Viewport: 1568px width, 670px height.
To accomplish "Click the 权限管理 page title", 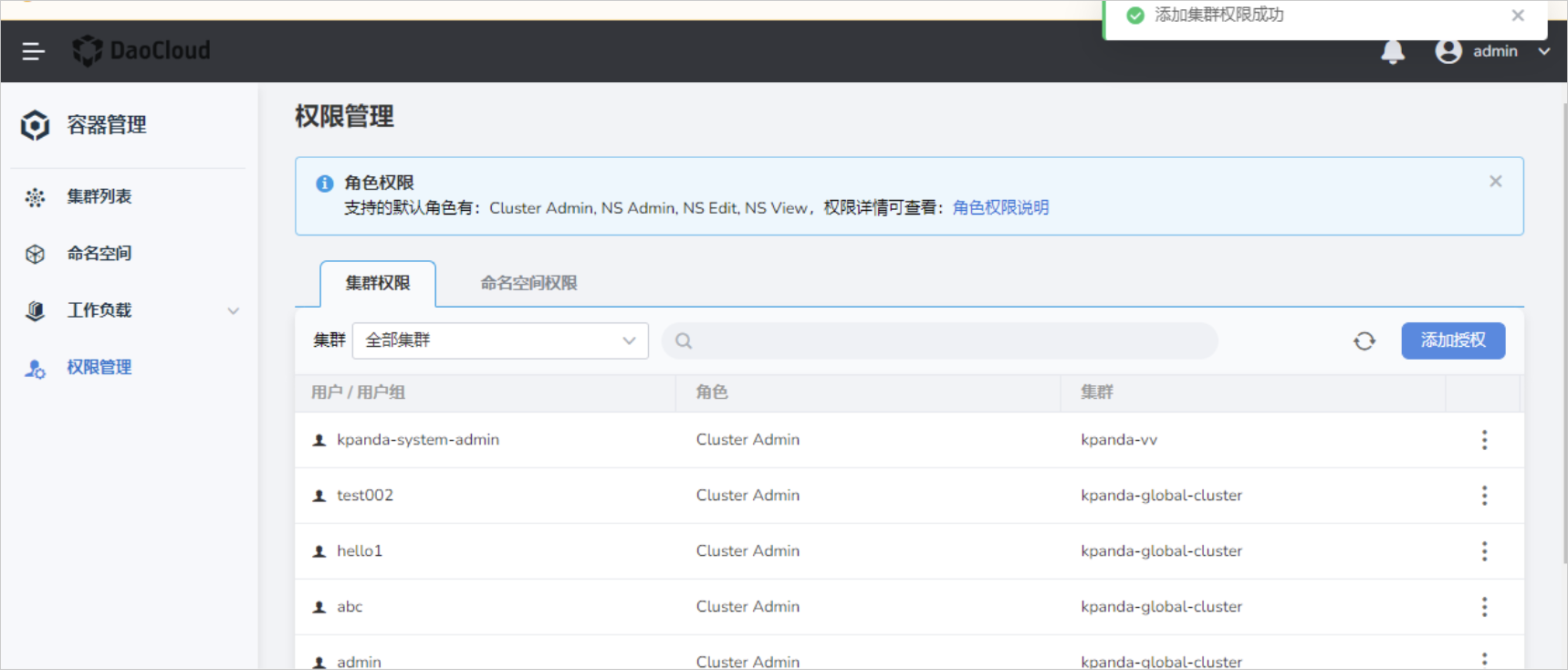I will [344, 117].
